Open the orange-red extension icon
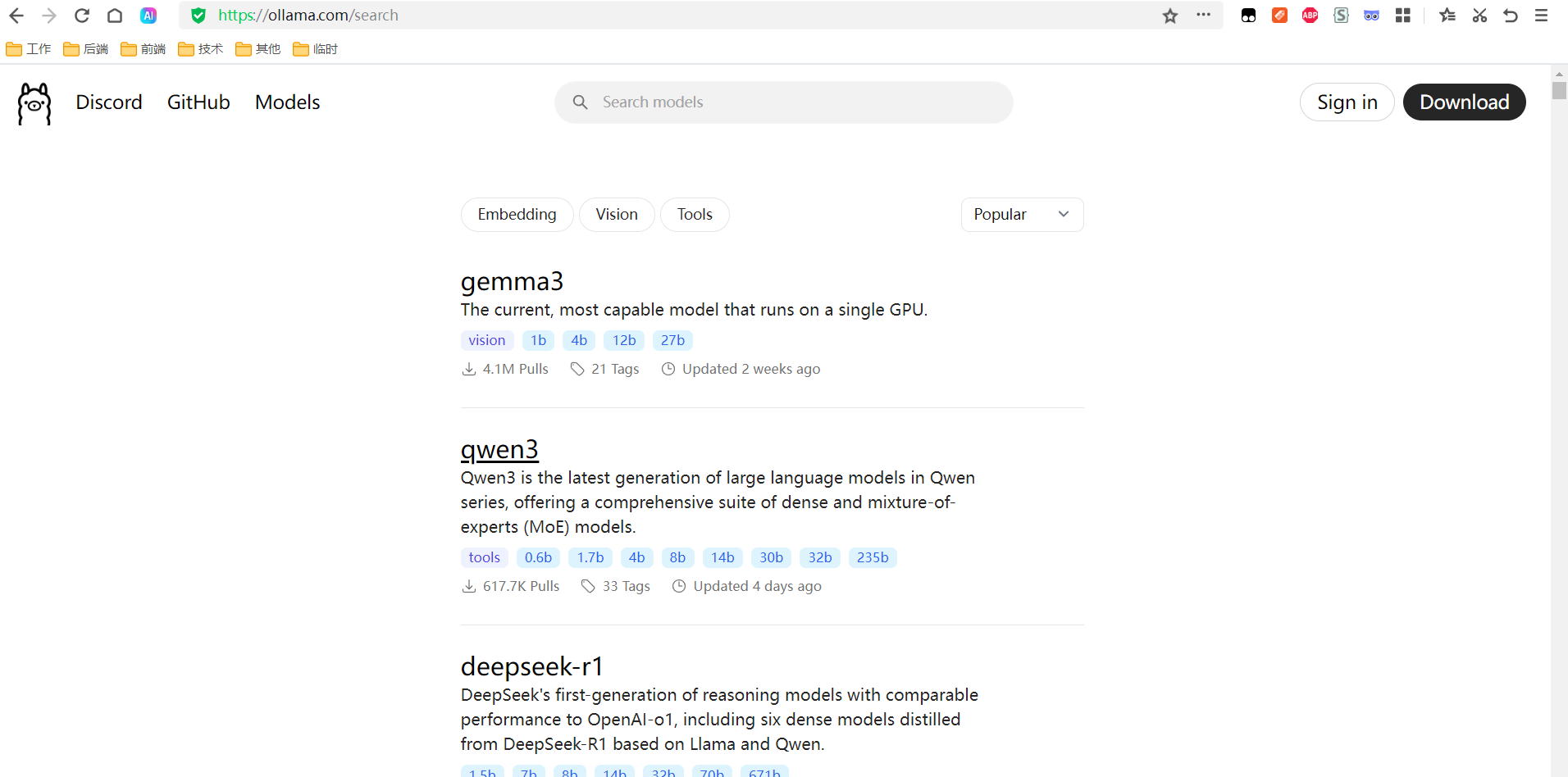Screen dimensions: 1568x777 click(1279, 16)
